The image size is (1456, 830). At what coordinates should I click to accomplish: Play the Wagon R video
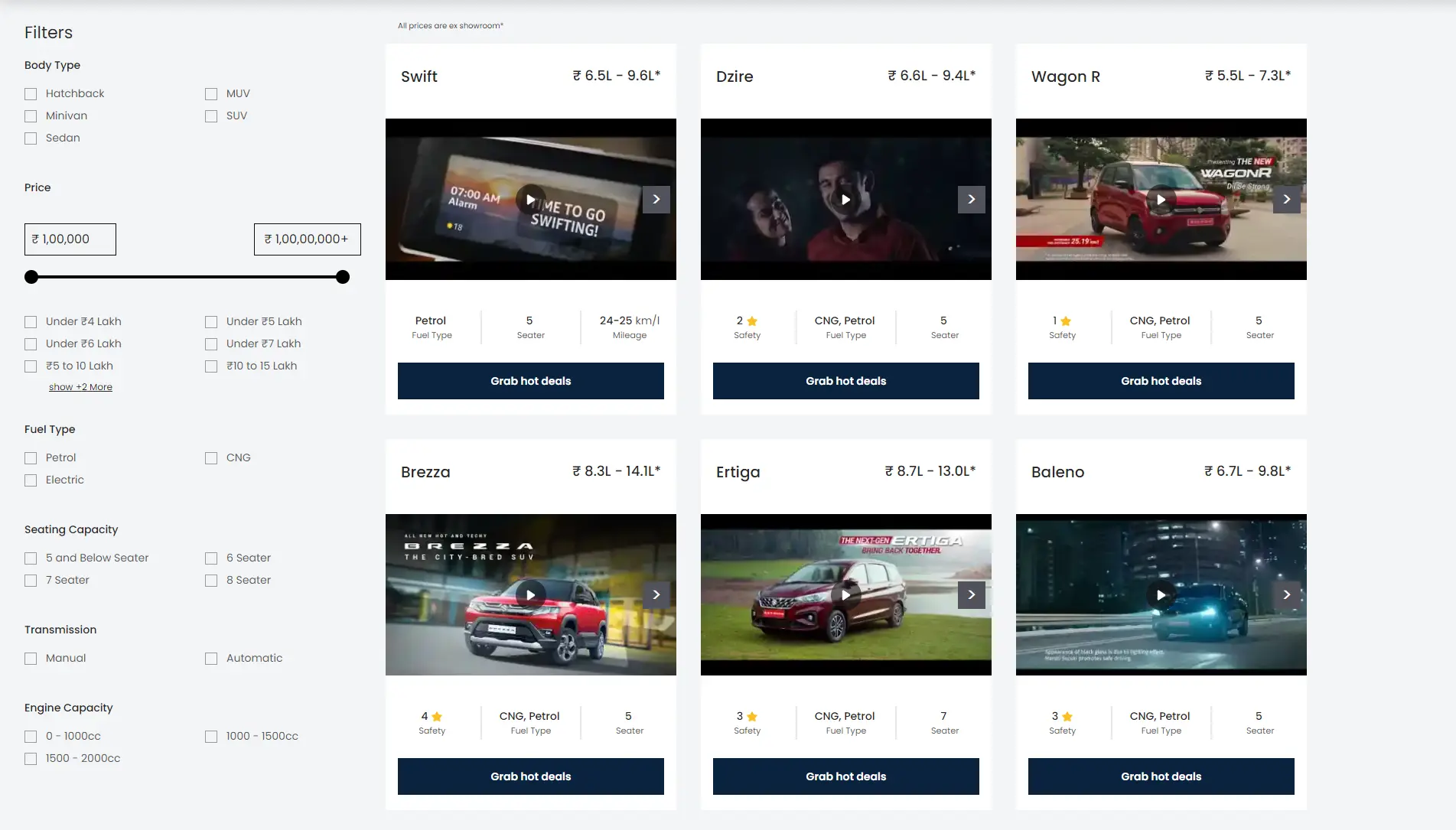[1161, 200]
